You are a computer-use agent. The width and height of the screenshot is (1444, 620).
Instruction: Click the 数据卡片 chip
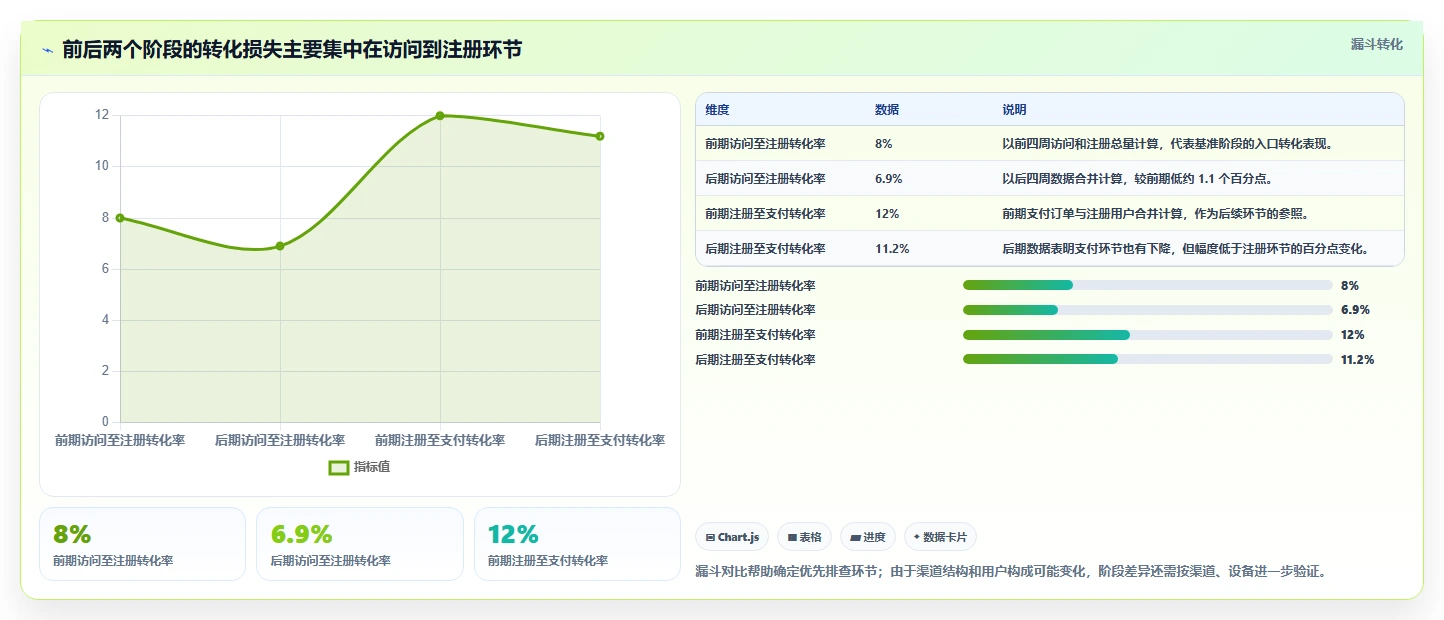[940, 537]
